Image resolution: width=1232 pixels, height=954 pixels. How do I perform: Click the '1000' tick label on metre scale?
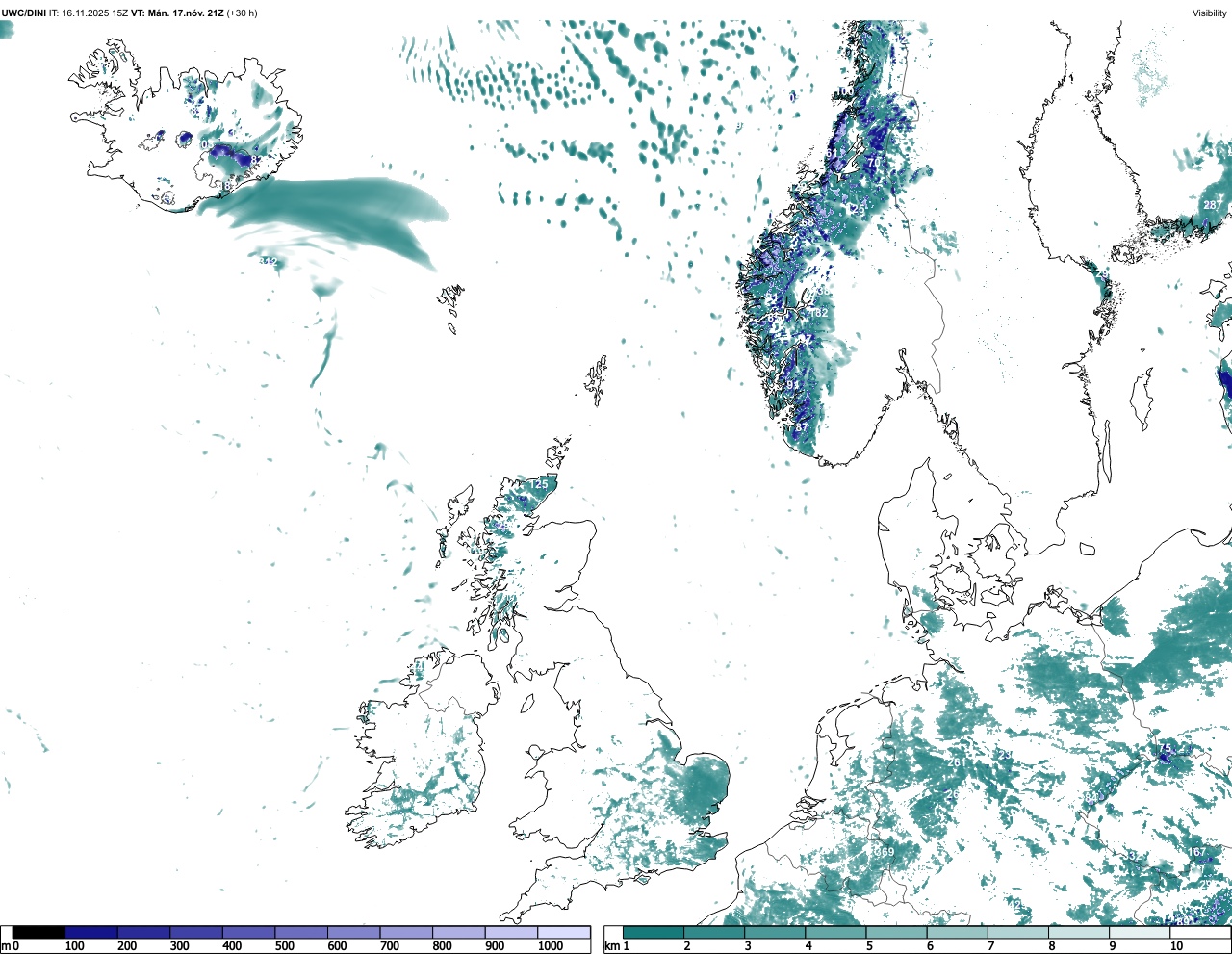[x=551, y=946]
